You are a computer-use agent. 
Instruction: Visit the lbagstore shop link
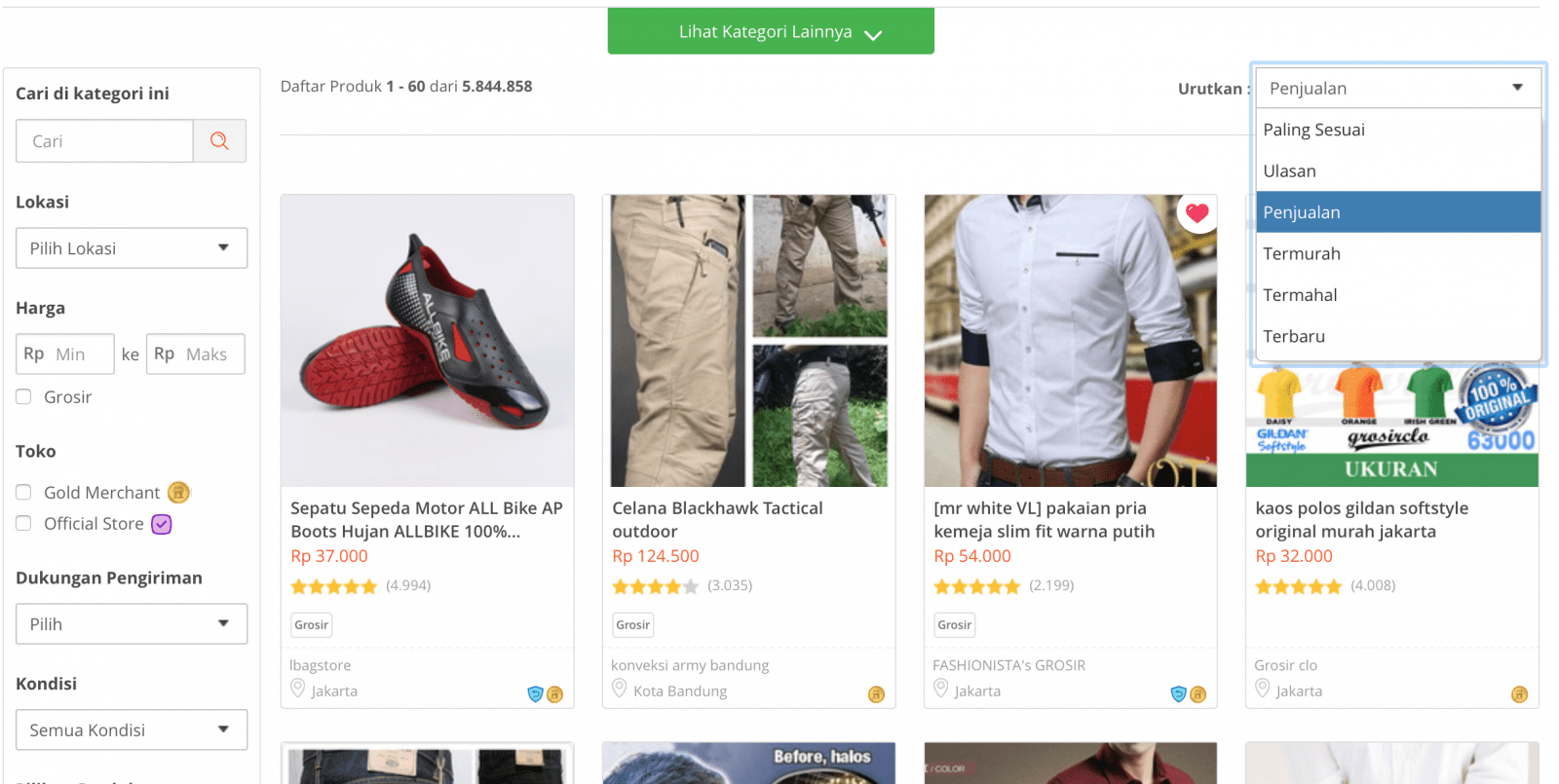pyautogui.click(x=320, y=665)
